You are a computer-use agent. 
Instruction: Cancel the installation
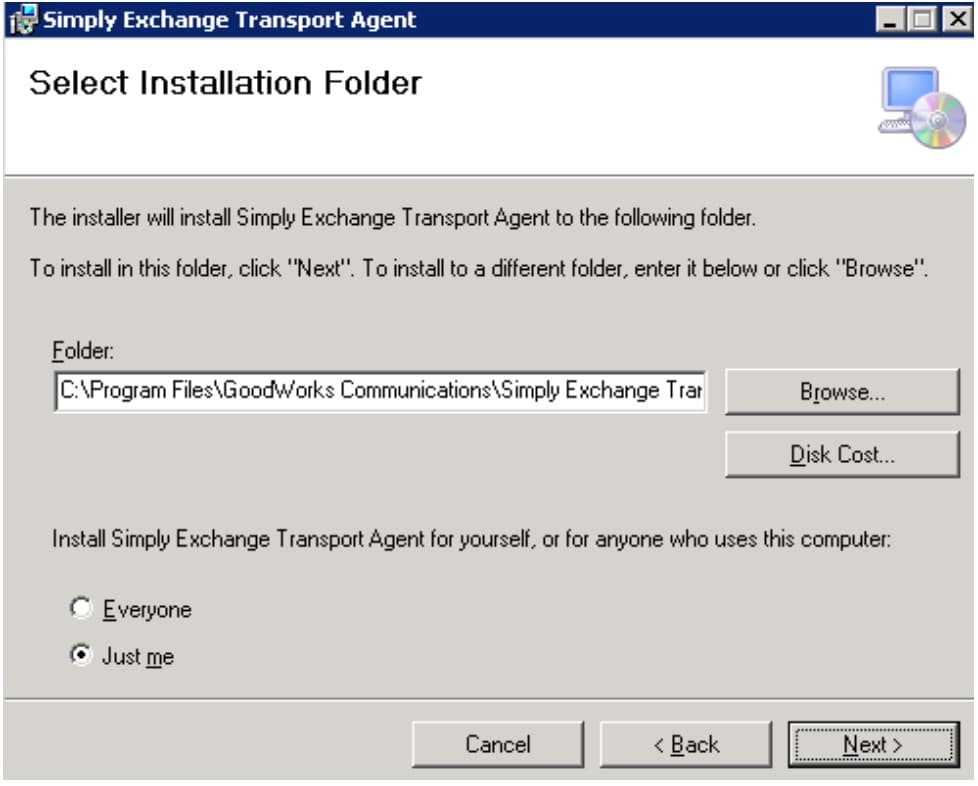(x=498, y=744)
